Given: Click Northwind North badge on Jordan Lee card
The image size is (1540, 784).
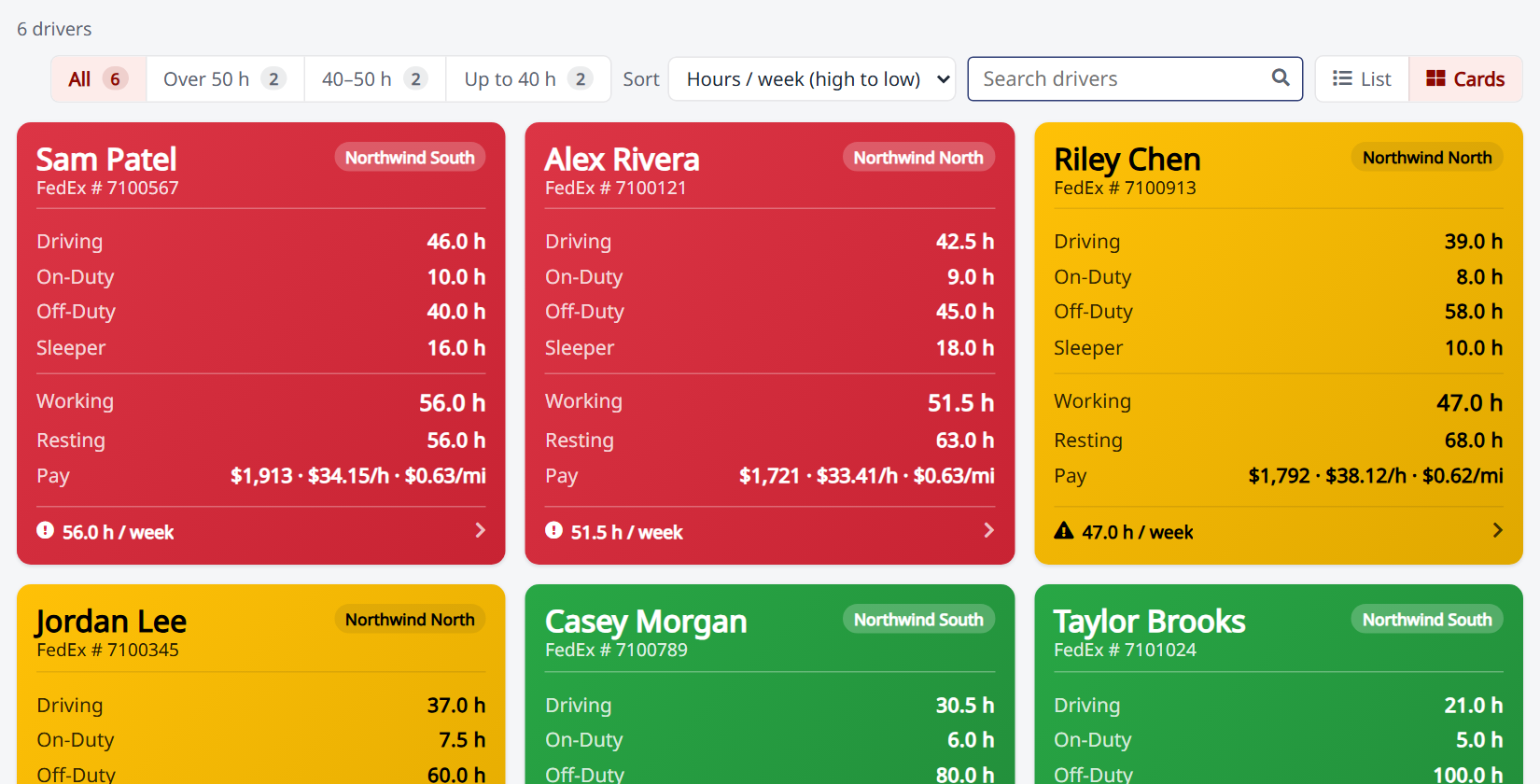Looking at the screenshot, I should (x=410, y=619).
